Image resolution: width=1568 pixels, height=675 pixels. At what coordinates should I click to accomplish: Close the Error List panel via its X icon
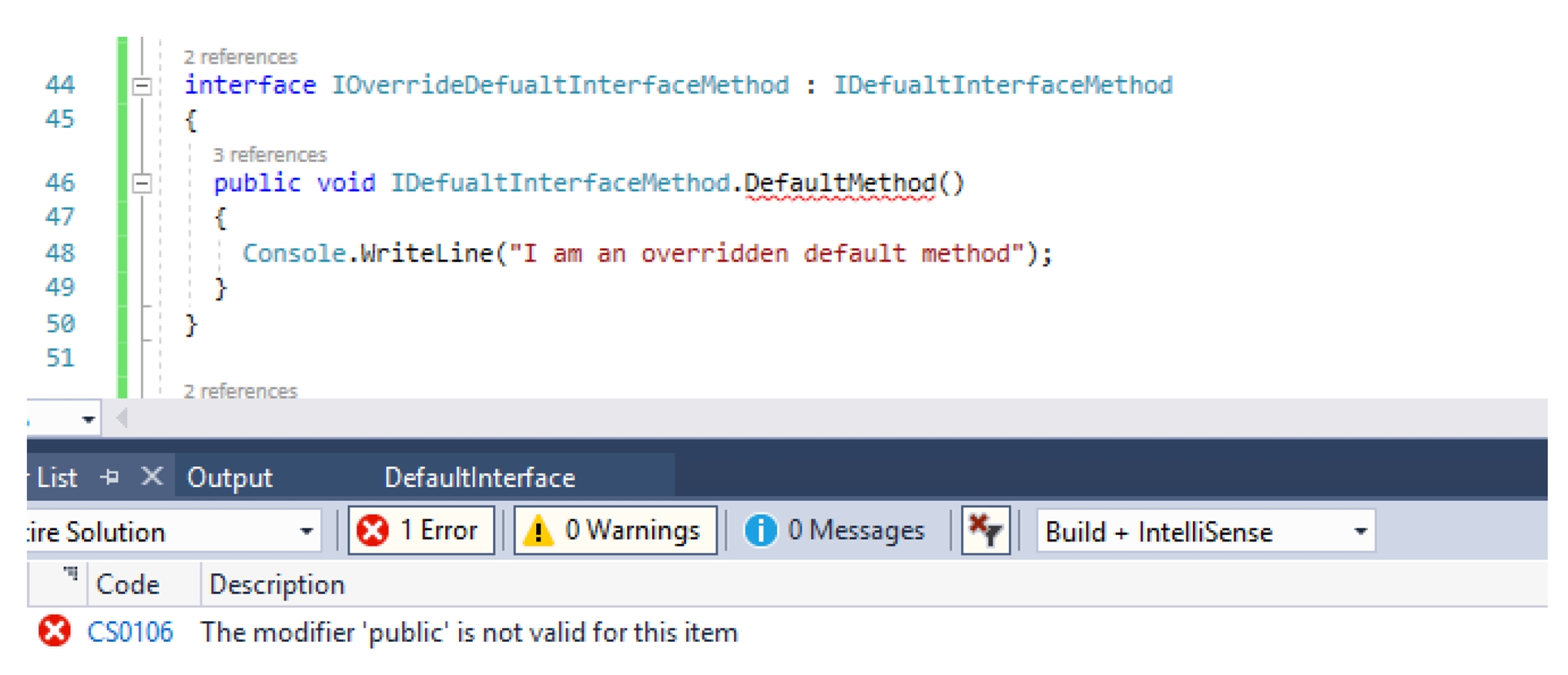(x=152, y=477)
